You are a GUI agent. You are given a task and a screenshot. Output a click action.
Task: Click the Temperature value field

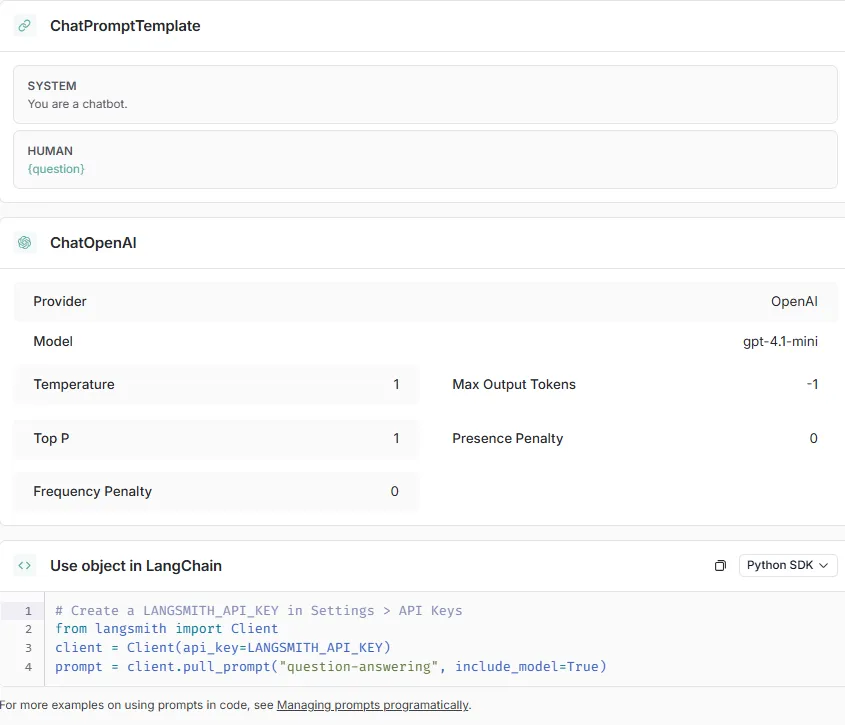click(x=396, y=384)
